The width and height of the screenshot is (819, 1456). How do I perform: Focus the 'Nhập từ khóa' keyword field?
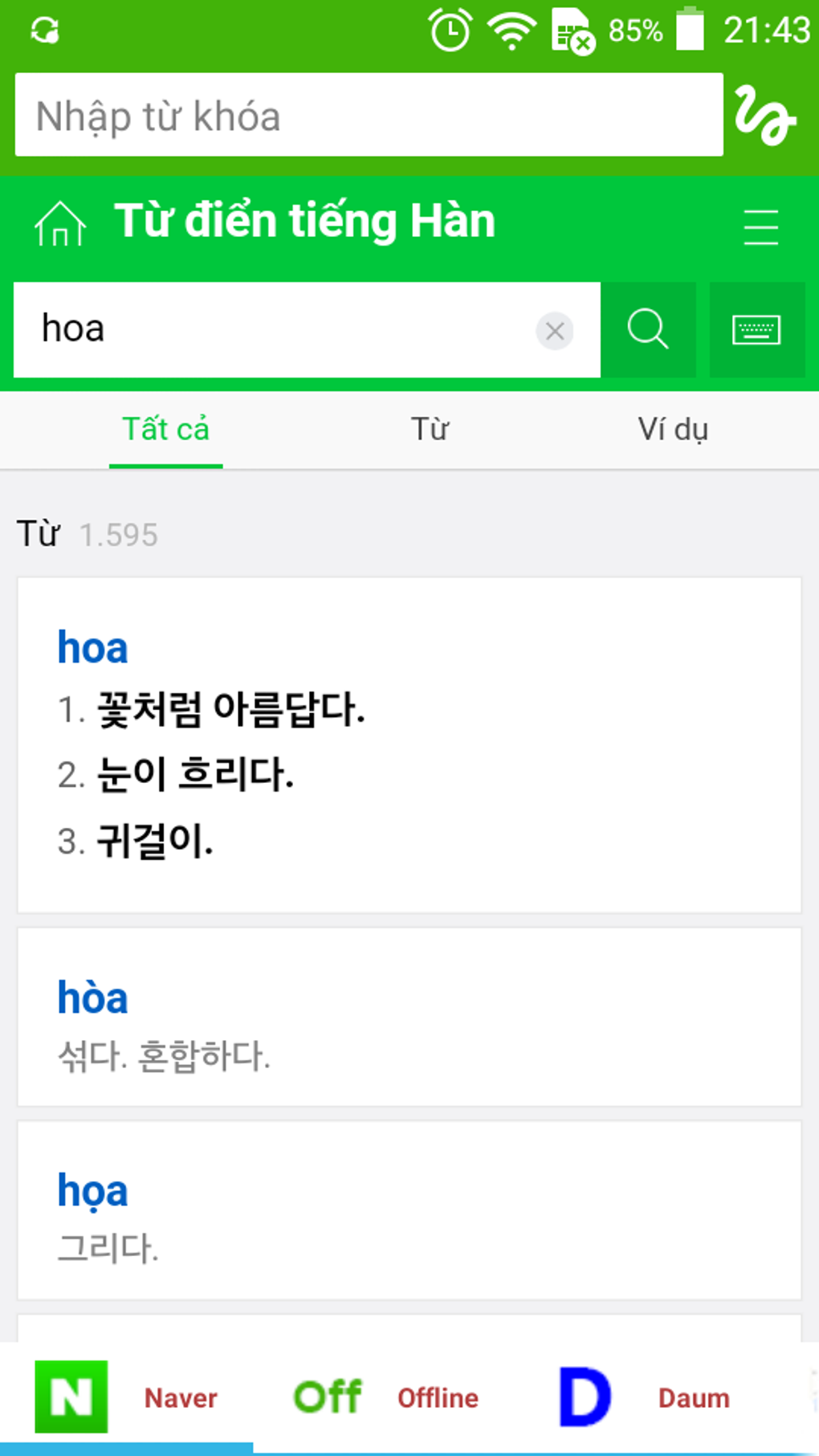pos(368,116)
